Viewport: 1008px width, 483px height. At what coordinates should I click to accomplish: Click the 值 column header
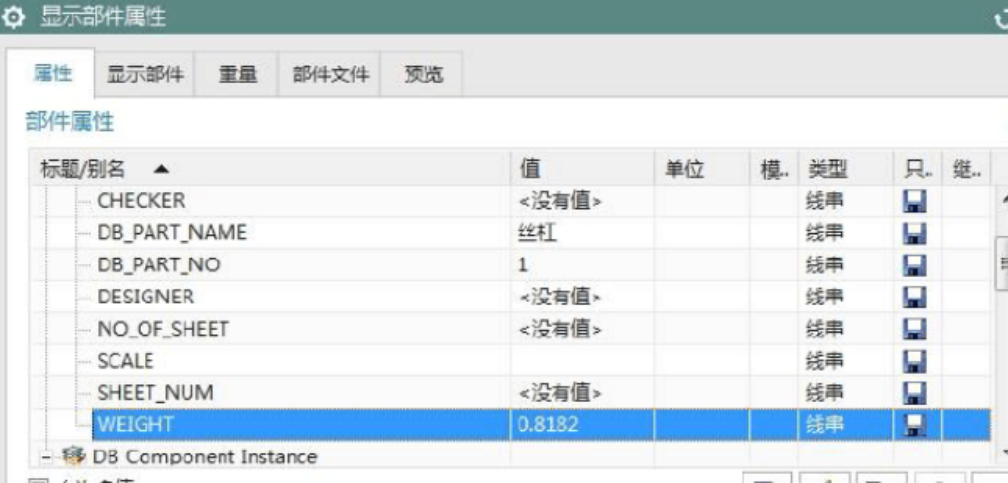click(x=532, y=169)
